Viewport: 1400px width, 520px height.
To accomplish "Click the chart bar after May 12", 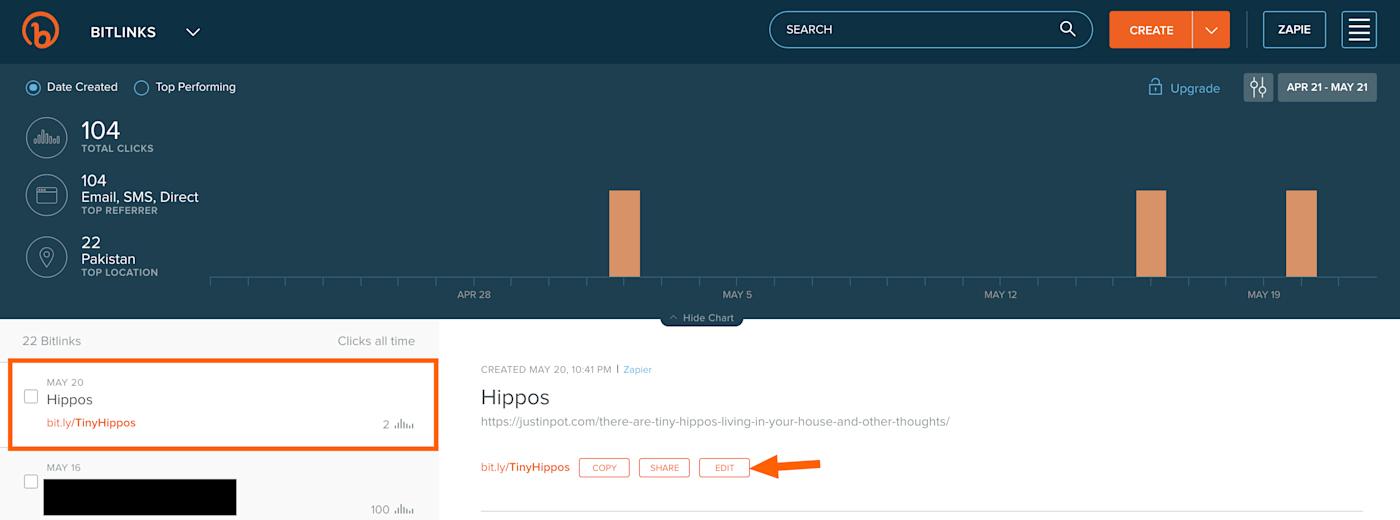I will coord(1151,233).
